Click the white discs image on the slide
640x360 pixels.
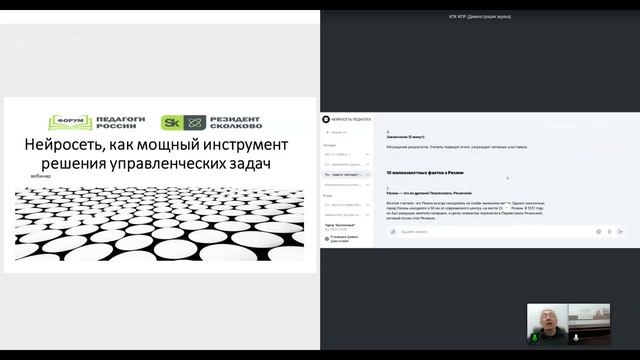pos(160,224)
